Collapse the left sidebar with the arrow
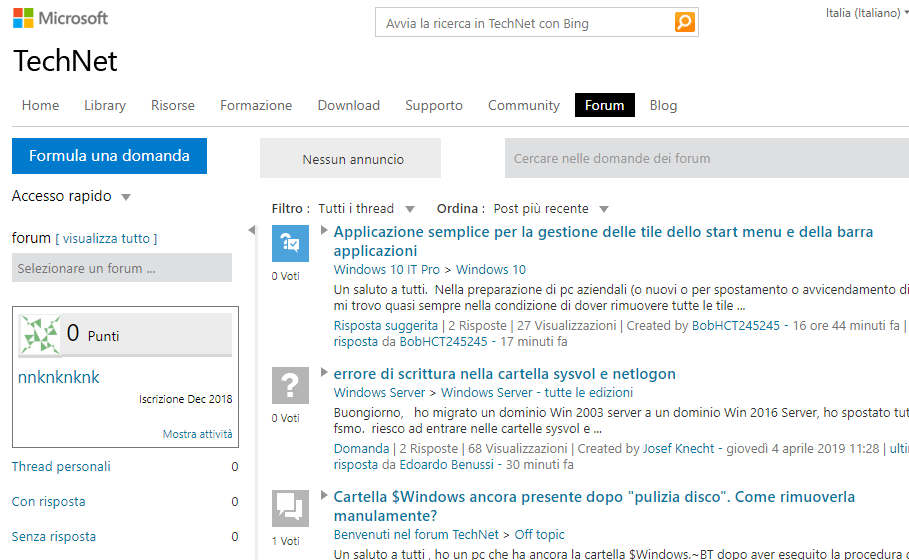 coord(252,230)
